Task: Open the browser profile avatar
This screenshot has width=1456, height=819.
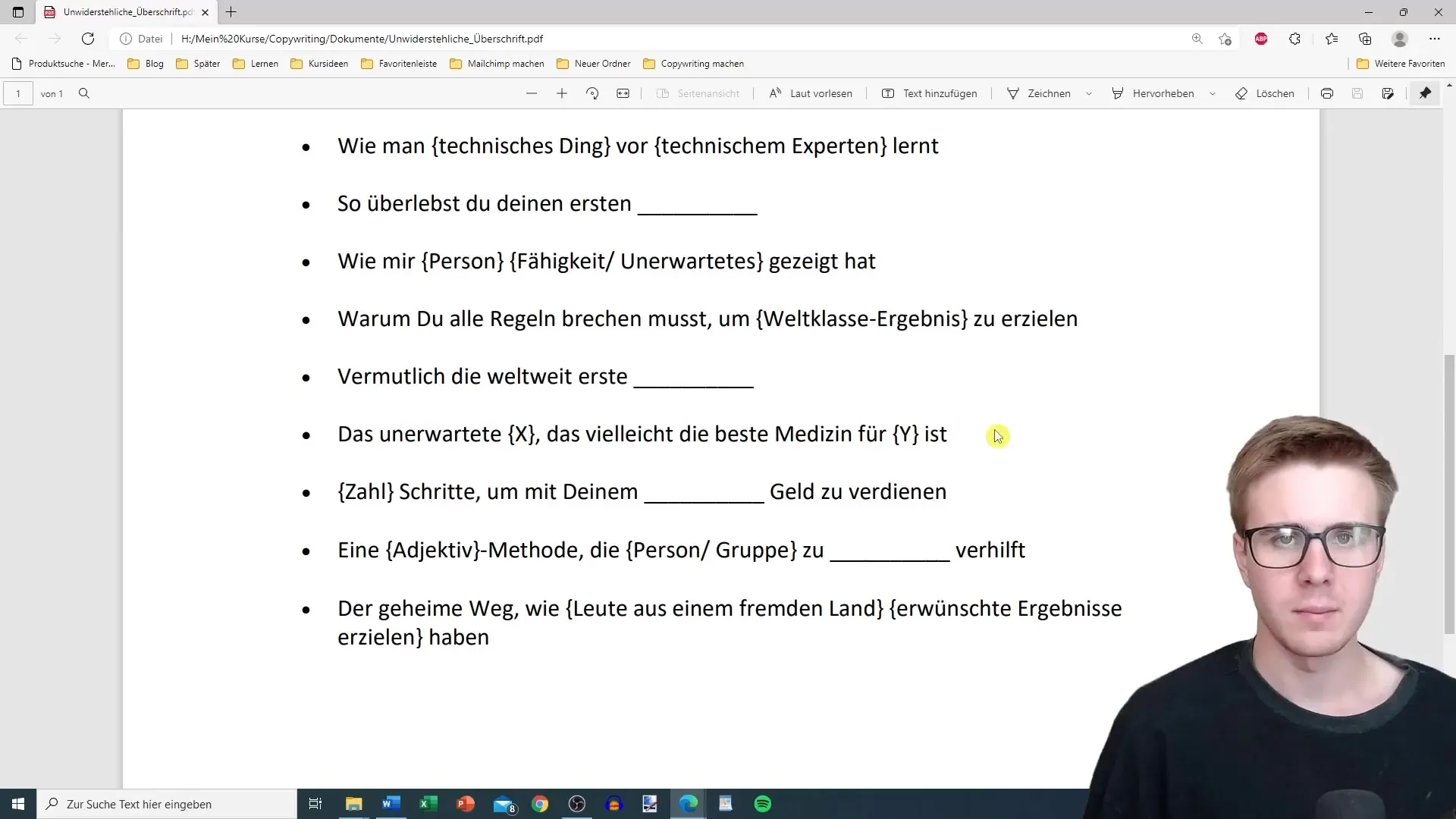Action: (1400, 39)
